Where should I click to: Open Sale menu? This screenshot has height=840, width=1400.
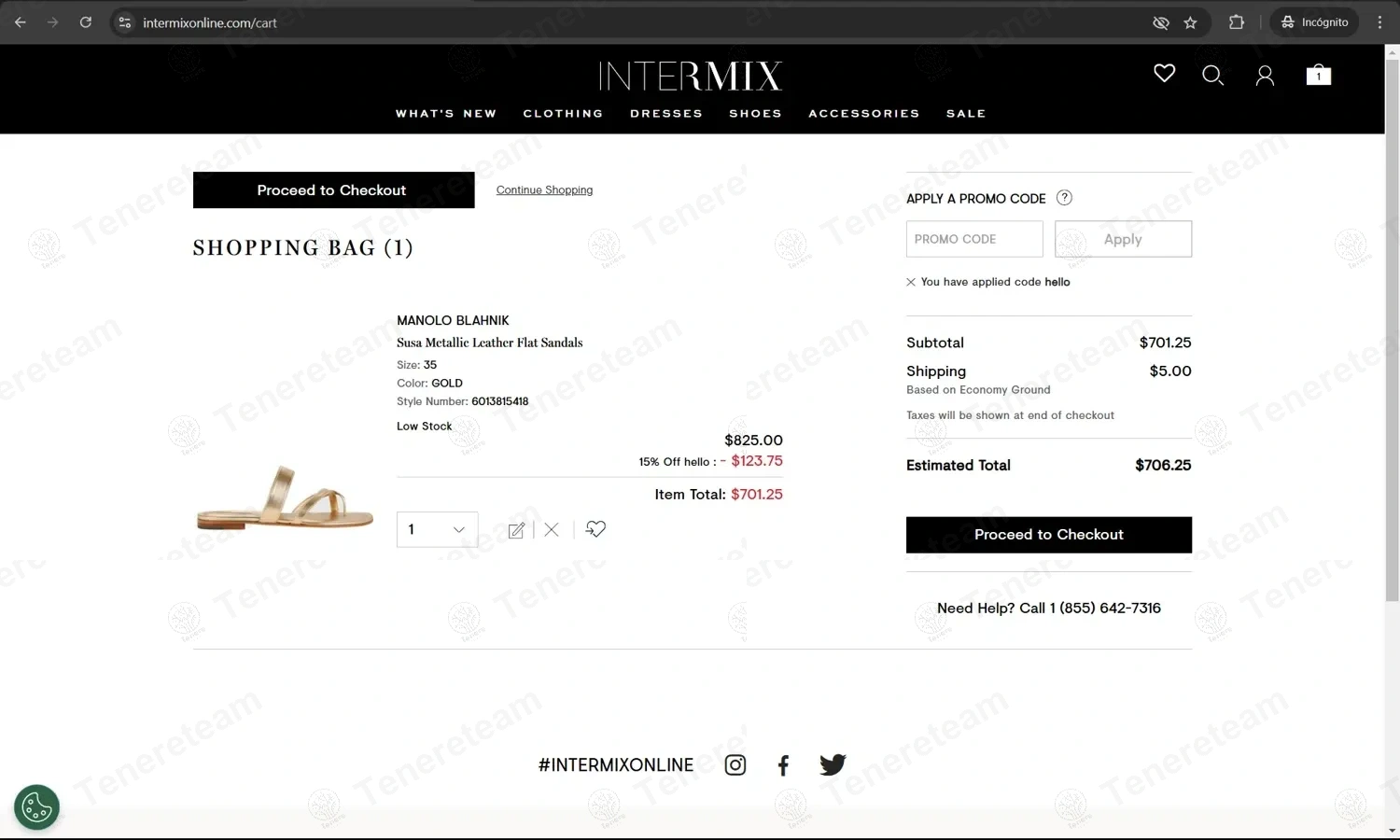click(x=966, y=114)
